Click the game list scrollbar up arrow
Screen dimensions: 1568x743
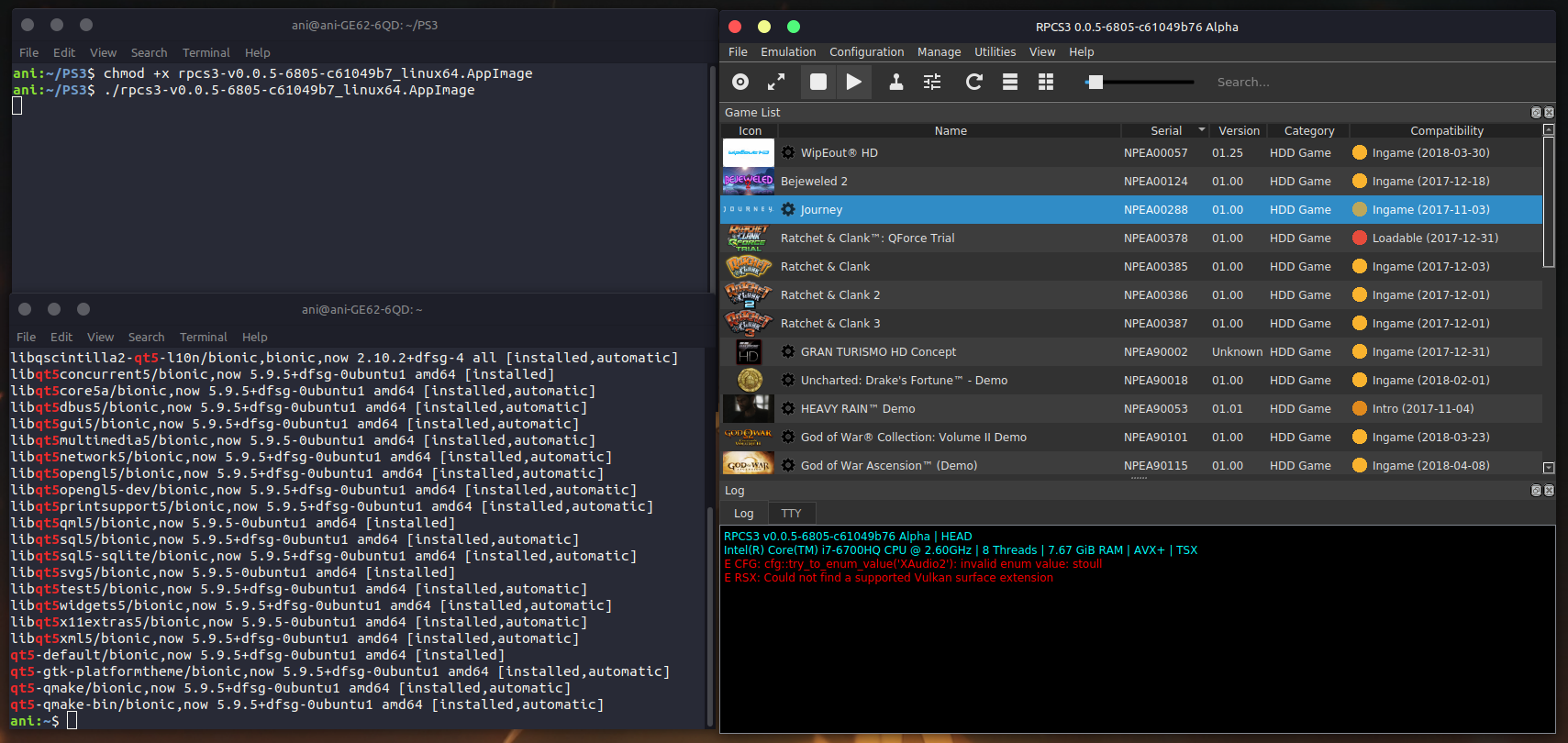coord(1549,130)
